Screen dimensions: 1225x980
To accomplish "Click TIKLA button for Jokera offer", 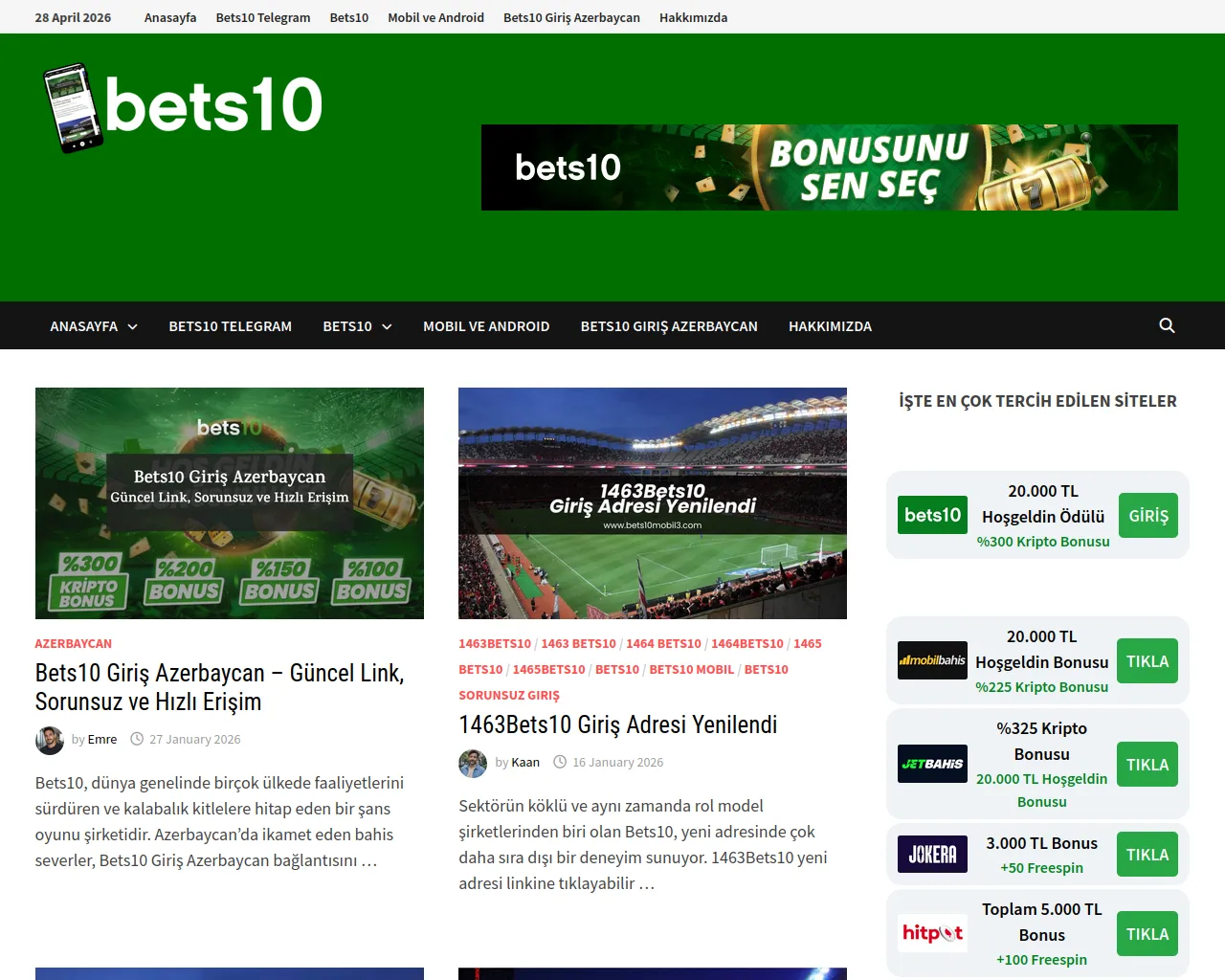I will 1147,855.
